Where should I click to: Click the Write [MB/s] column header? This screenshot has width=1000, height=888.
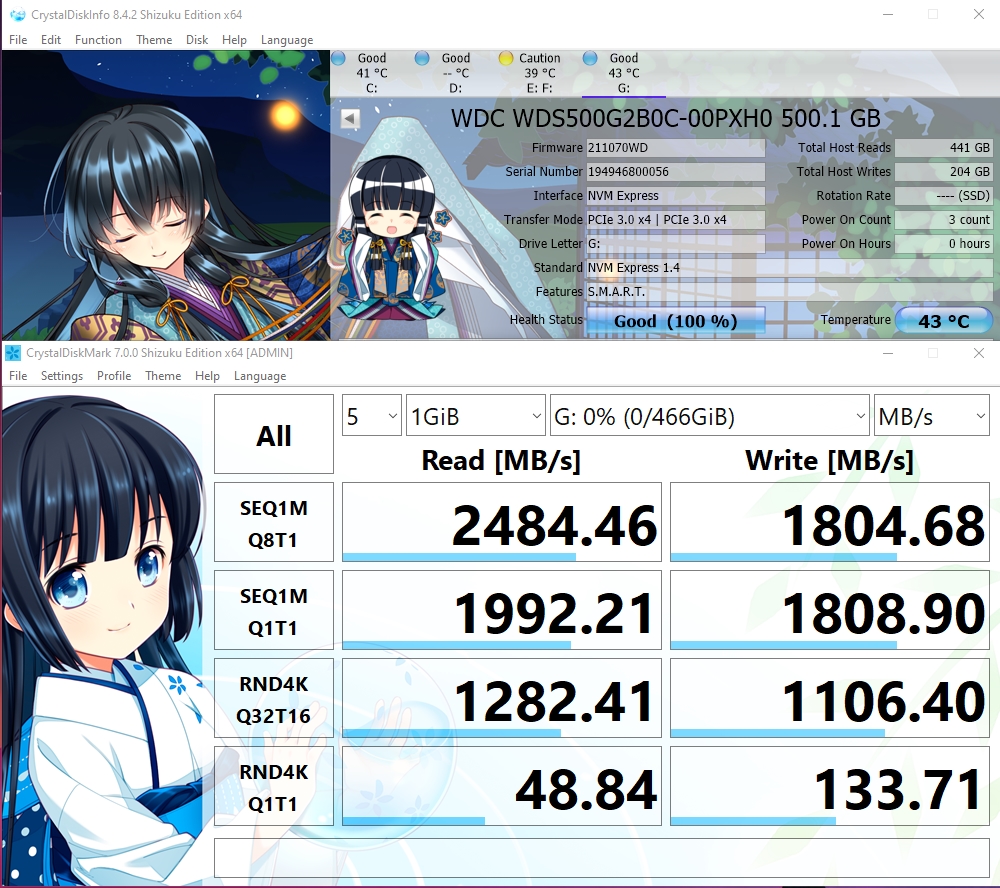point(829,461)
